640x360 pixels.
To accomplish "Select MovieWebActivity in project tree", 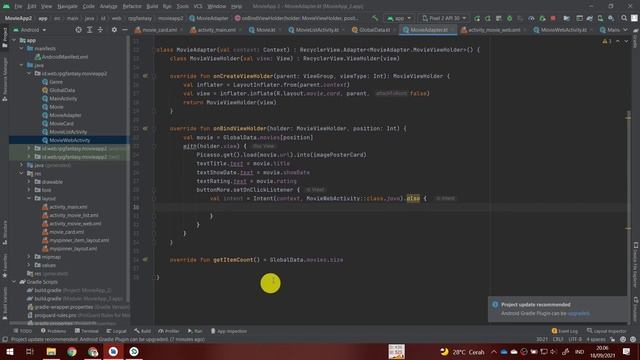I will (x=69, y=140).
